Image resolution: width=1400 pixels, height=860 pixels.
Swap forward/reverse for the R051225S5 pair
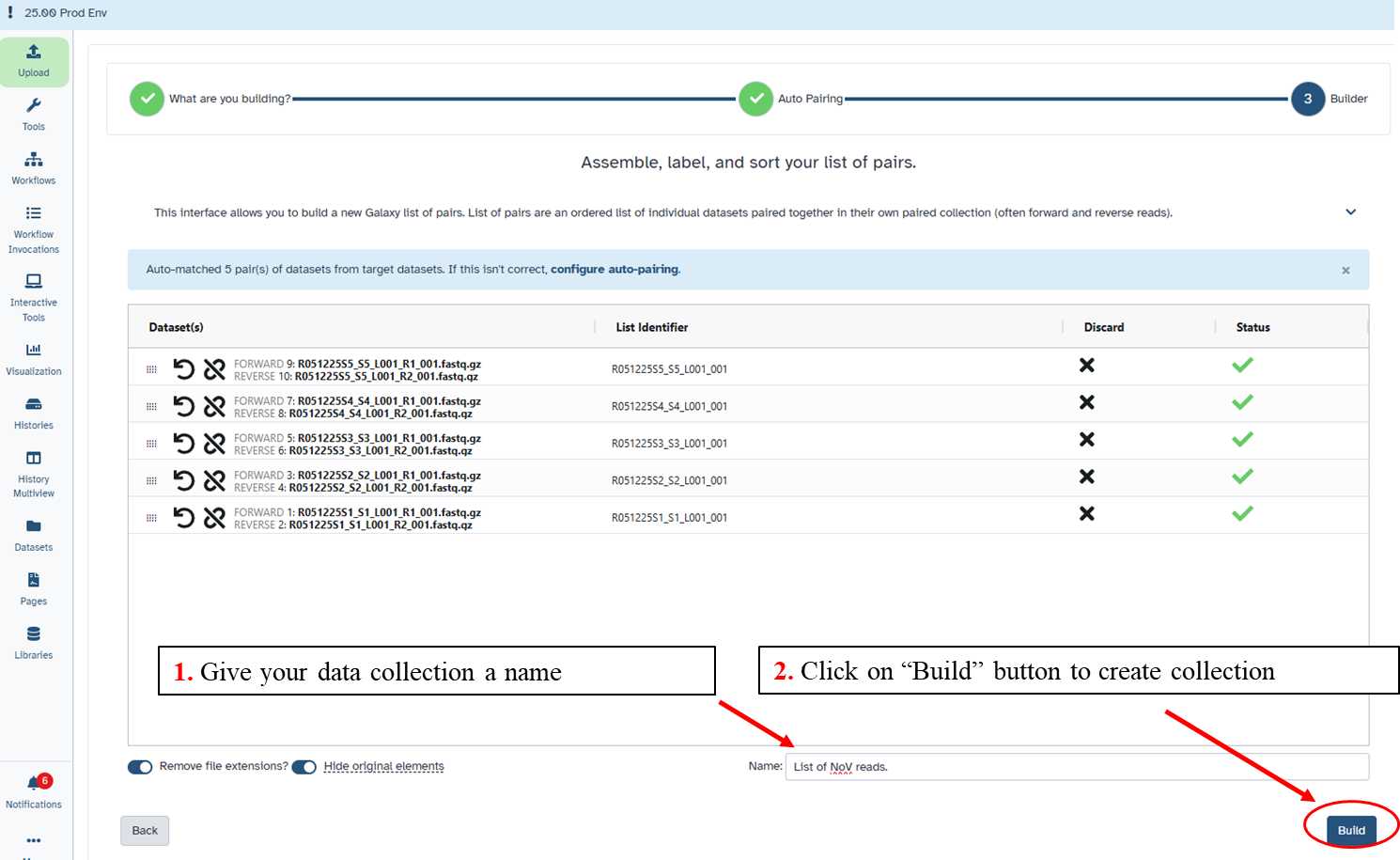pos(184,369)
